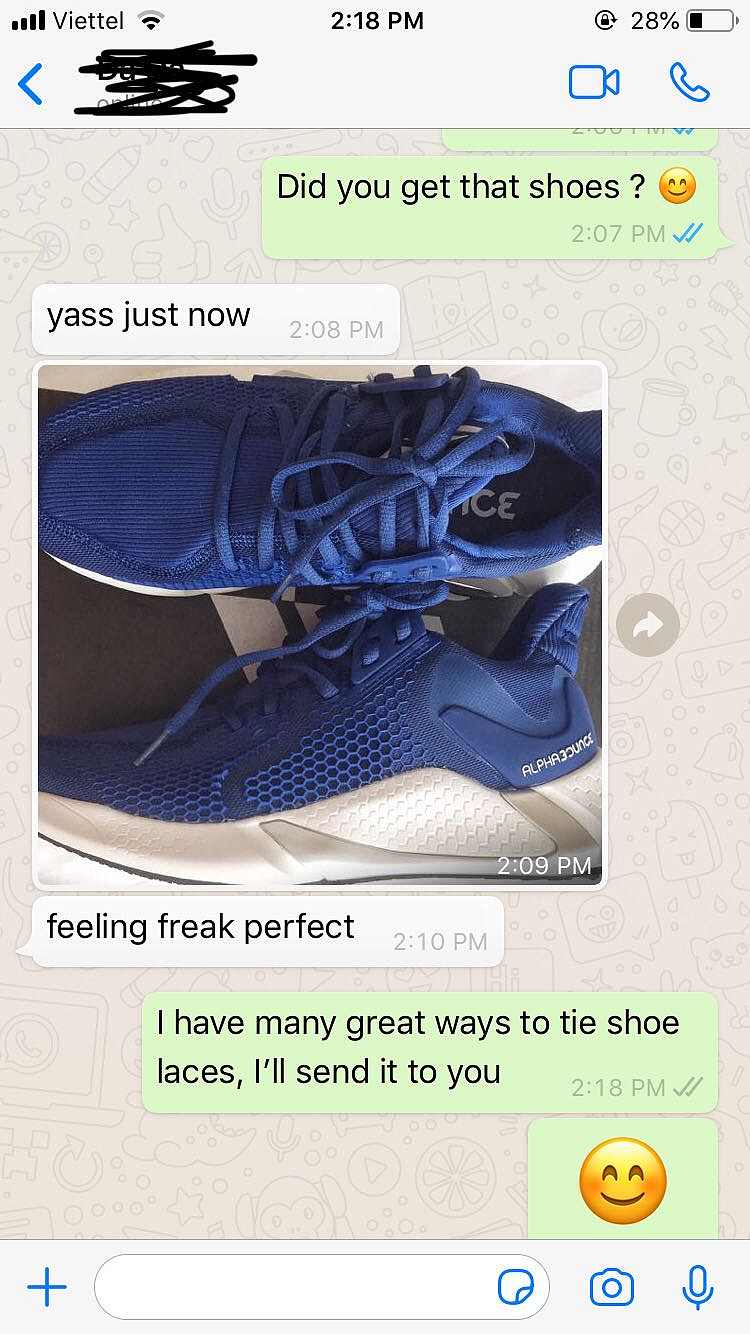Record a voice message with microphone
The image size is (750, 1334).
(x=697, y=1287)
